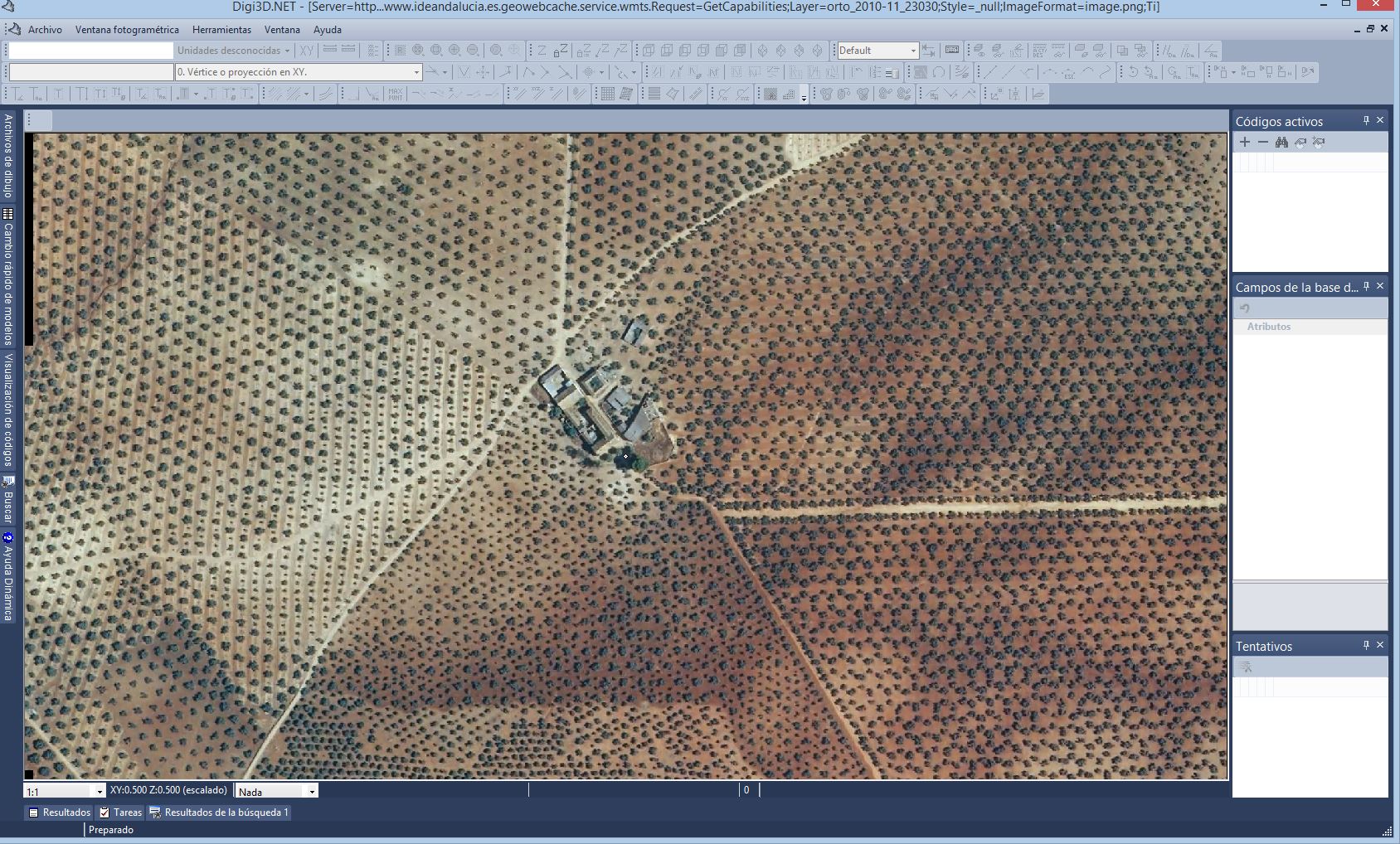Screen dimensions: 1400x844
Task: Open the Herramientas menu
Action: pyautogui.click(x=221, y=30)
